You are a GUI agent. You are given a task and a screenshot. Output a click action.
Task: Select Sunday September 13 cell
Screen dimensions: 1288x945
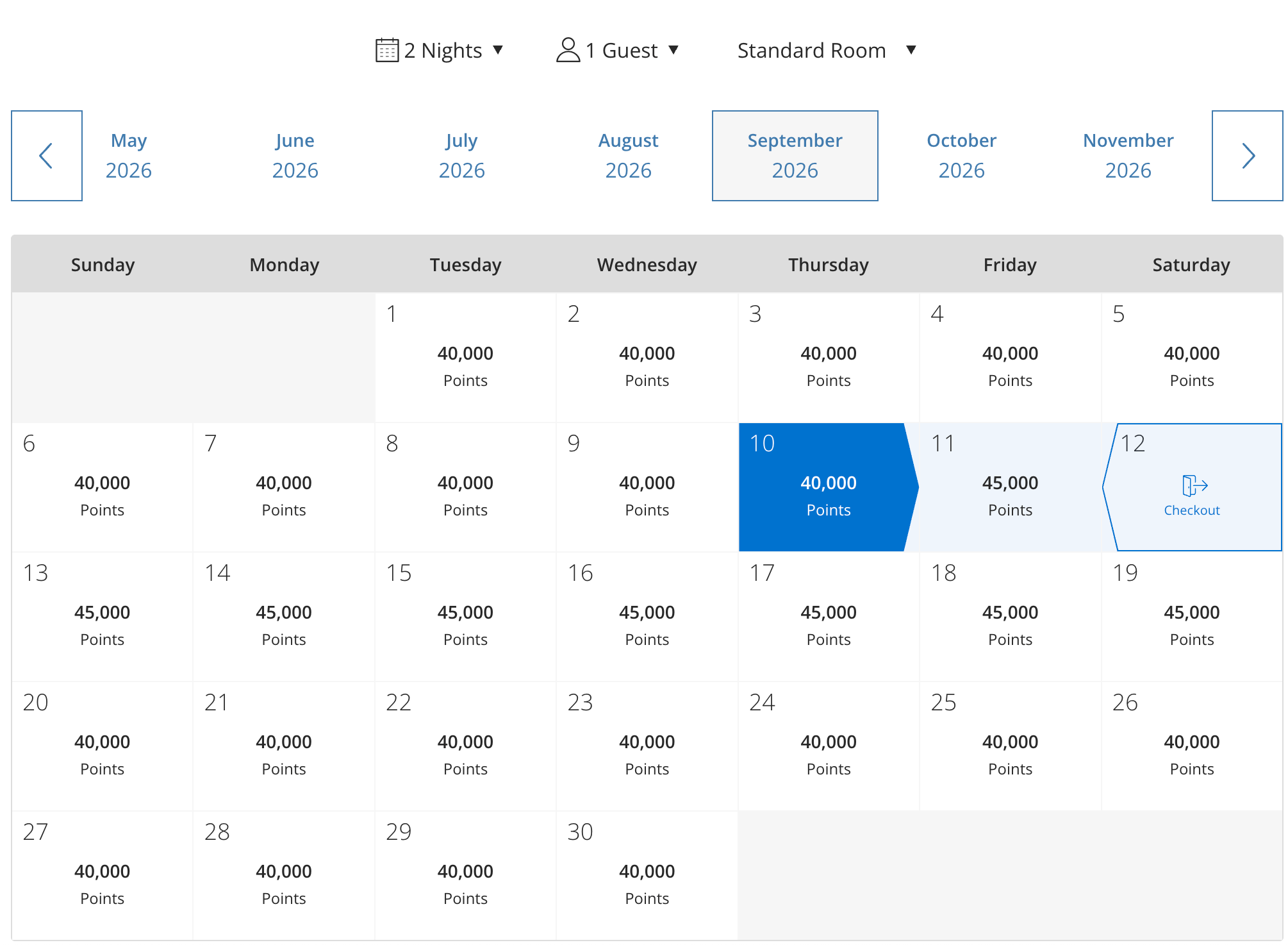(x=102, y=617)
